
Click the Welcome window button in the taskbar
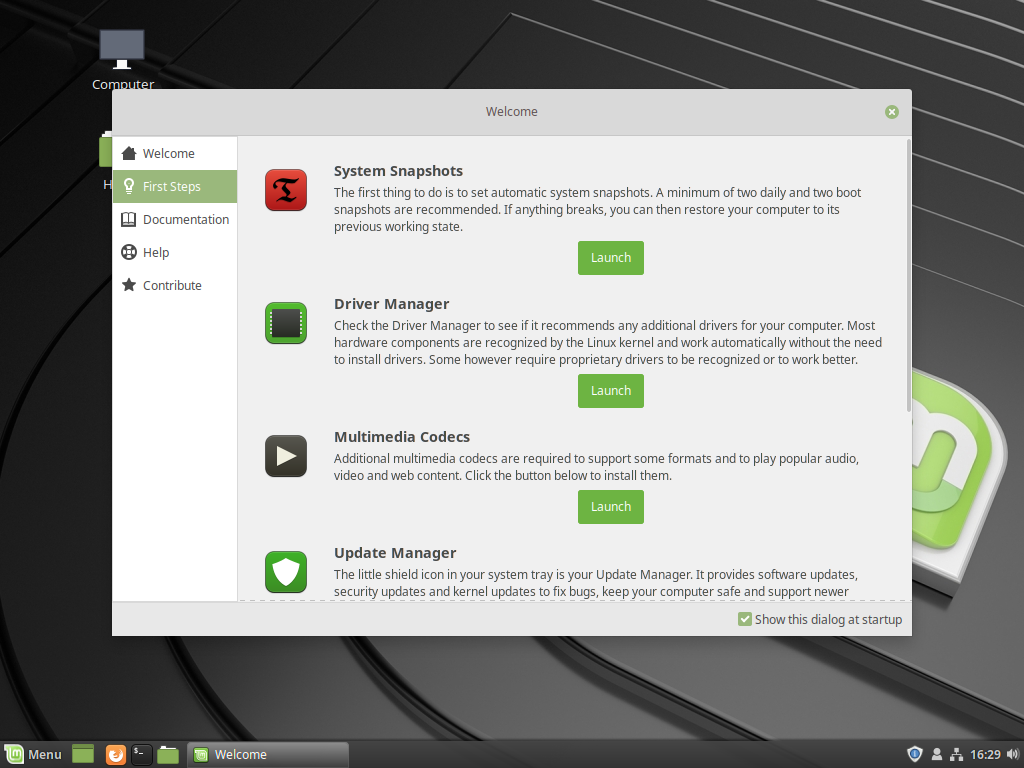pos(268,754)
